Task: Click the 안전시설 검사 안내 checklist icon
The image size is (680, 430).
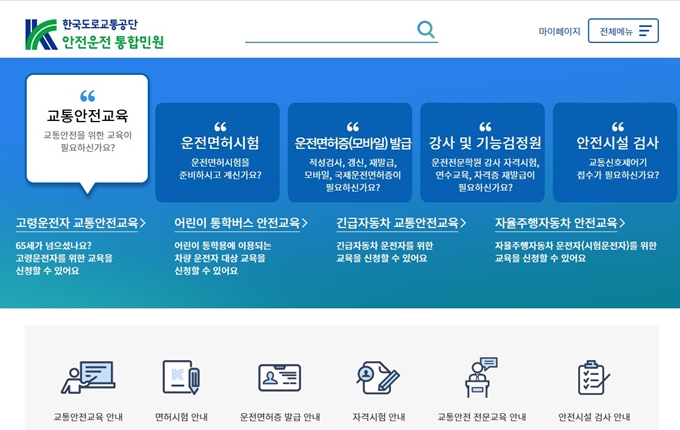Action: [594, 377]
